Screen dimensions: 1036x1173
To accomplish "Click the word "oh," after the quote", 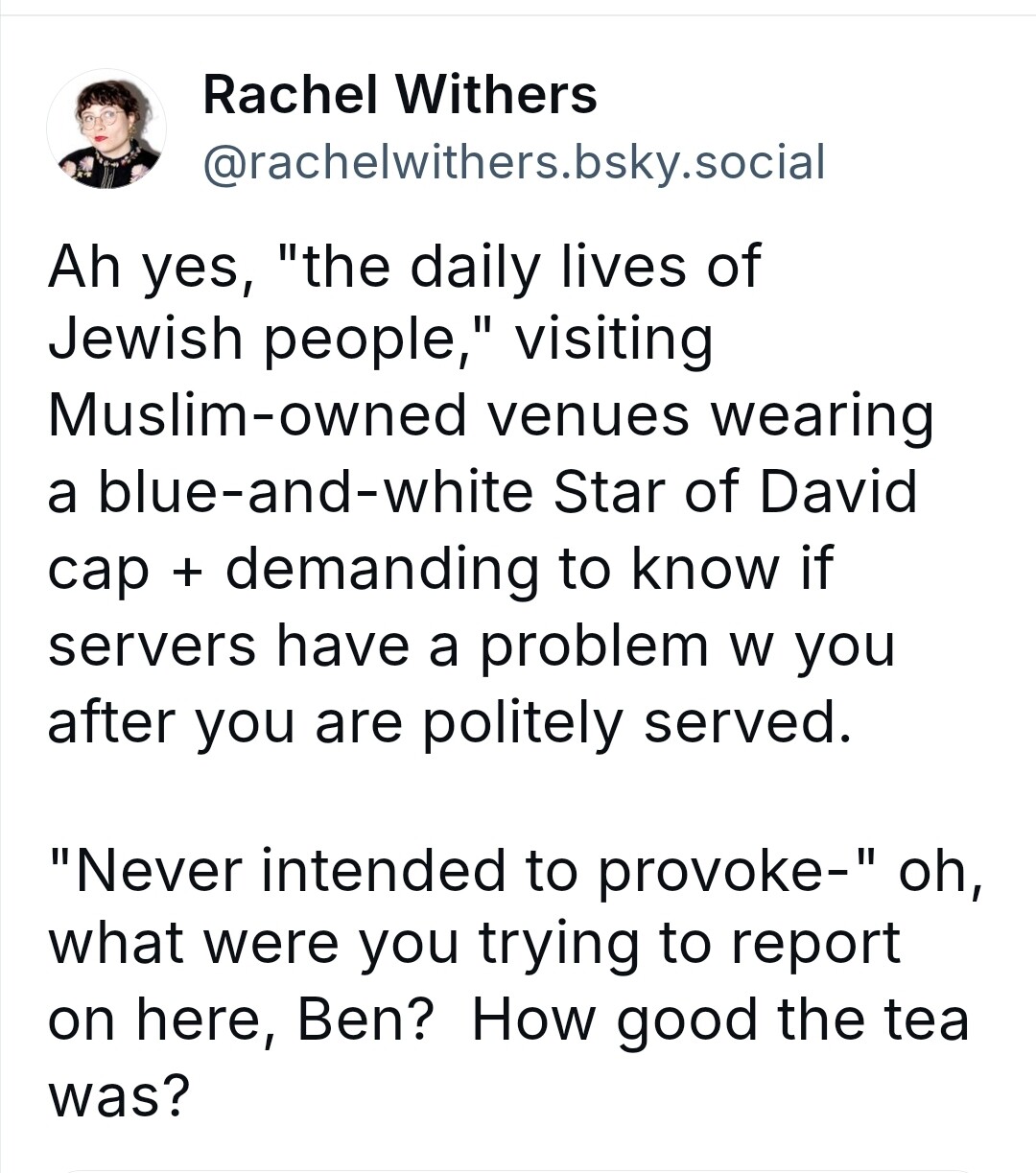I will (940, 870).
